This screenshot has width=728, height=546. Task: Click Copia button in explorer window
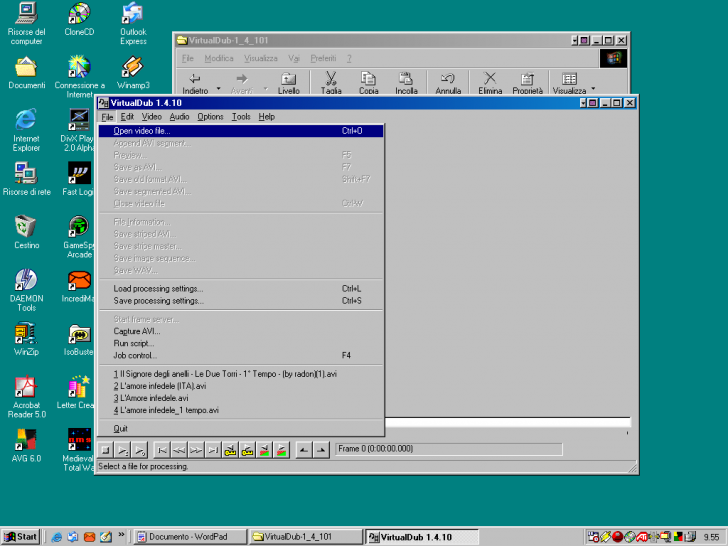coord(369,84)
